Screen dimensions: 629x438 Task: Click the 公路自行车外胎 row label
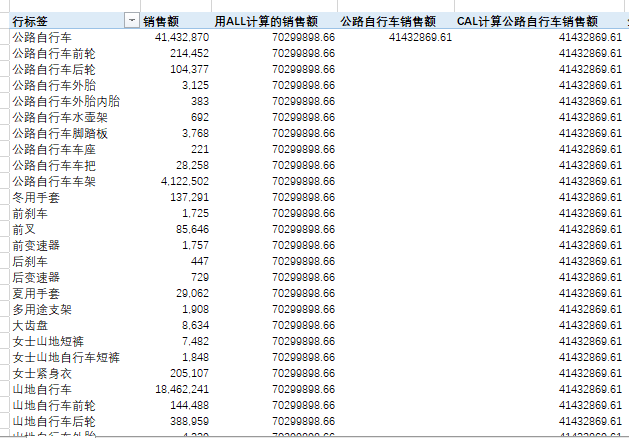(x=54, y=85)
